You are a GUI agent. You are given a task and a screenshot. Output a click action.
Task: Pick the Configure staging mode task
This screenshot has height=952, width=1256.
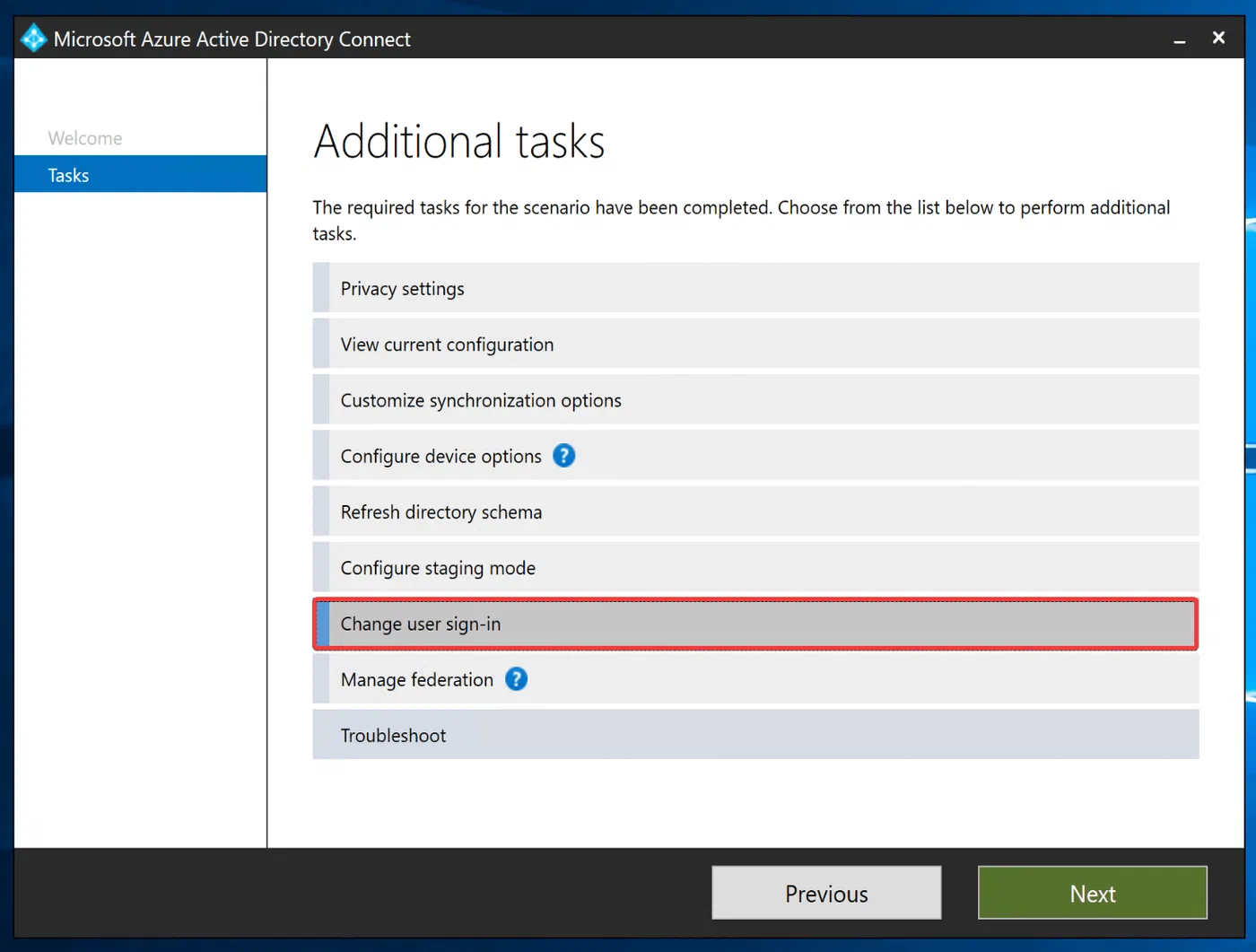[x=755, y=567]
